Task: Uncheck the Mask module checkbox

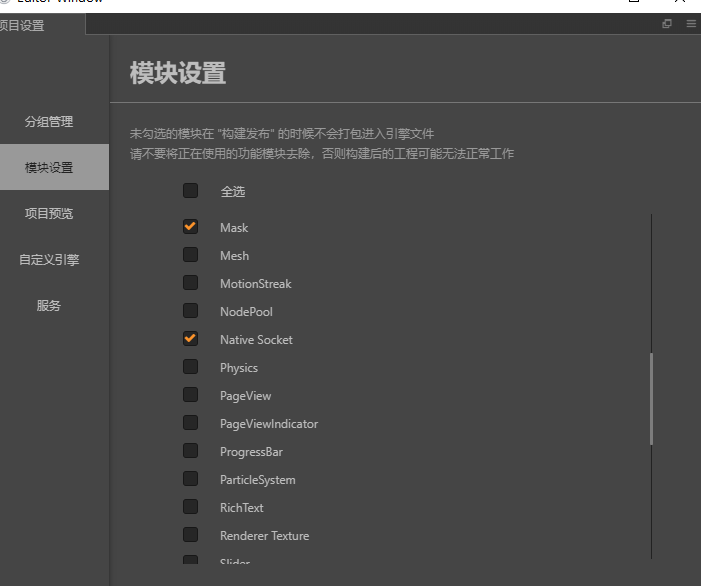Action: point(190,227)
